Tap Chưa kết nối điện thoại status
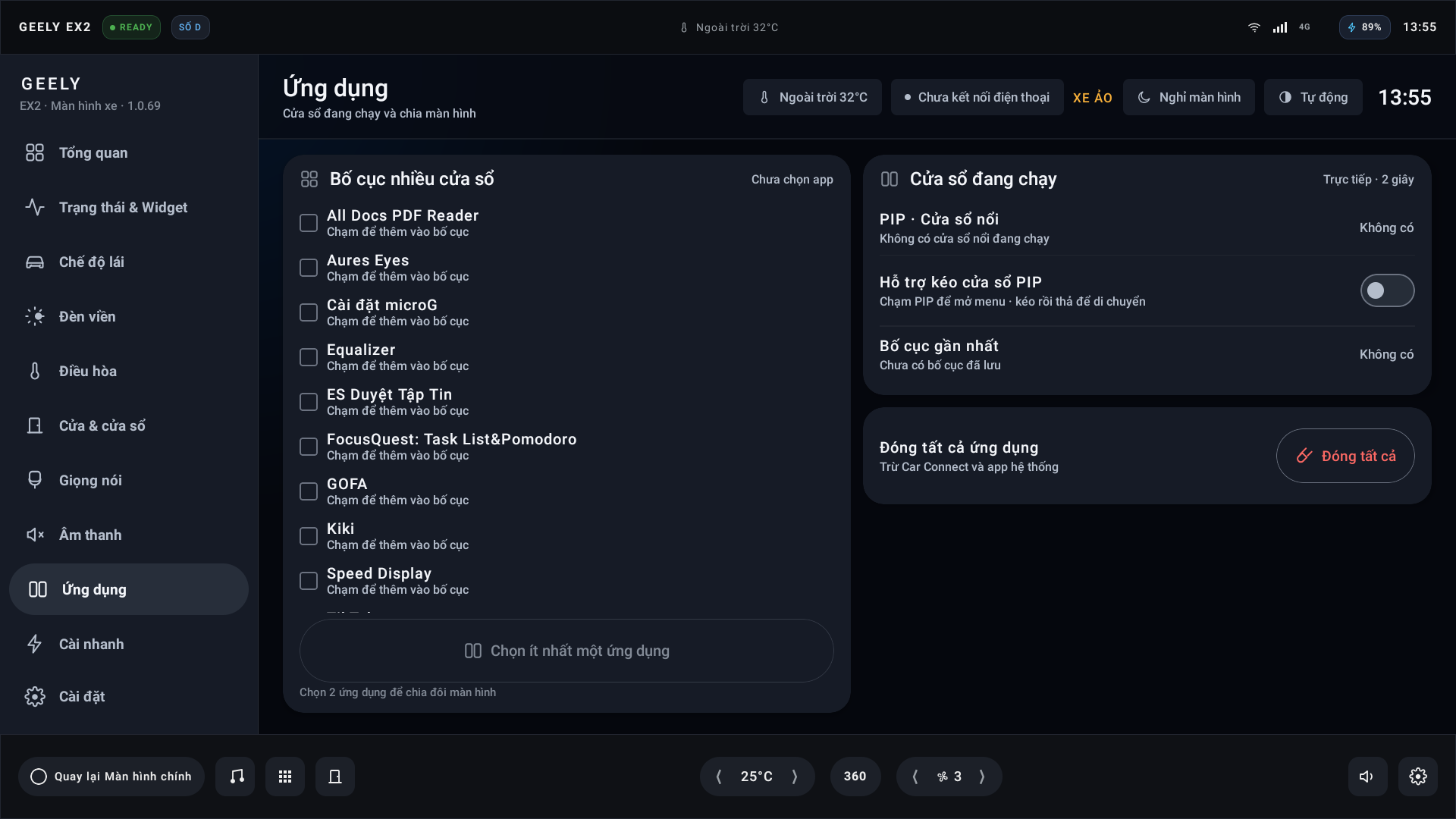 point(977,97)
